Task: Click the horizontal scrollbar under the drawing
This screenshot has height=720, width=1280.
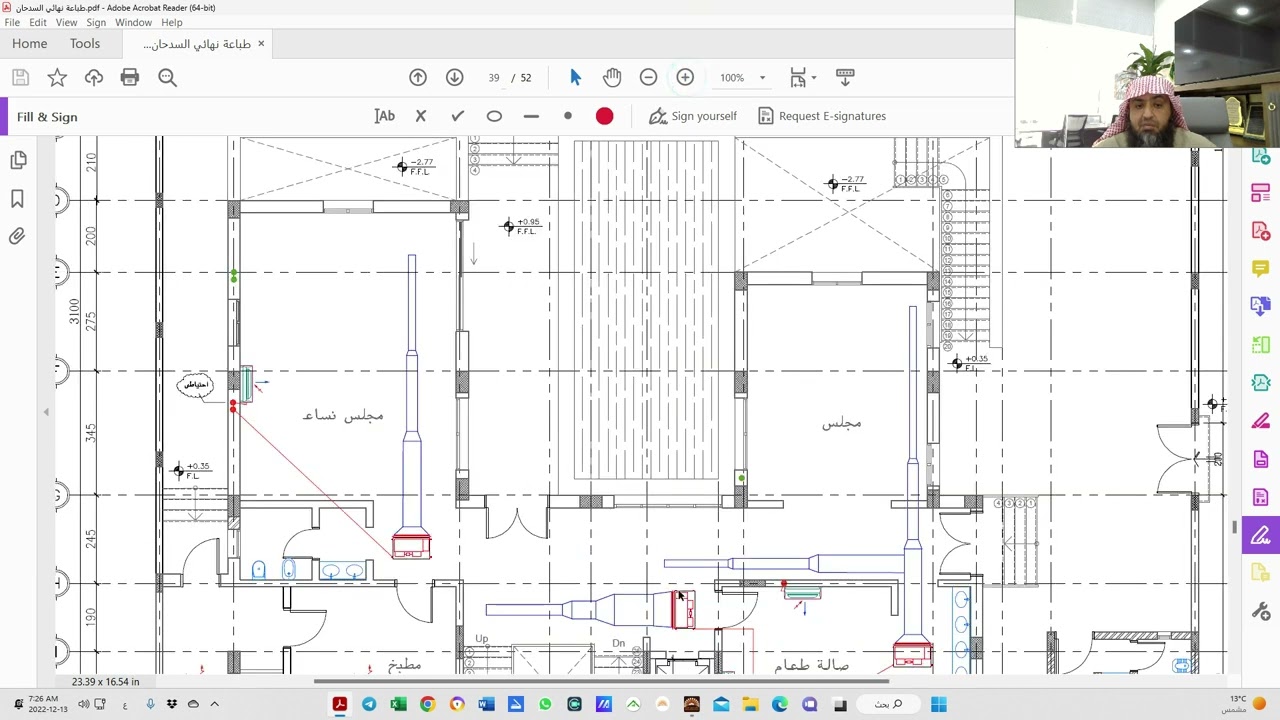Action: (602, 682)
